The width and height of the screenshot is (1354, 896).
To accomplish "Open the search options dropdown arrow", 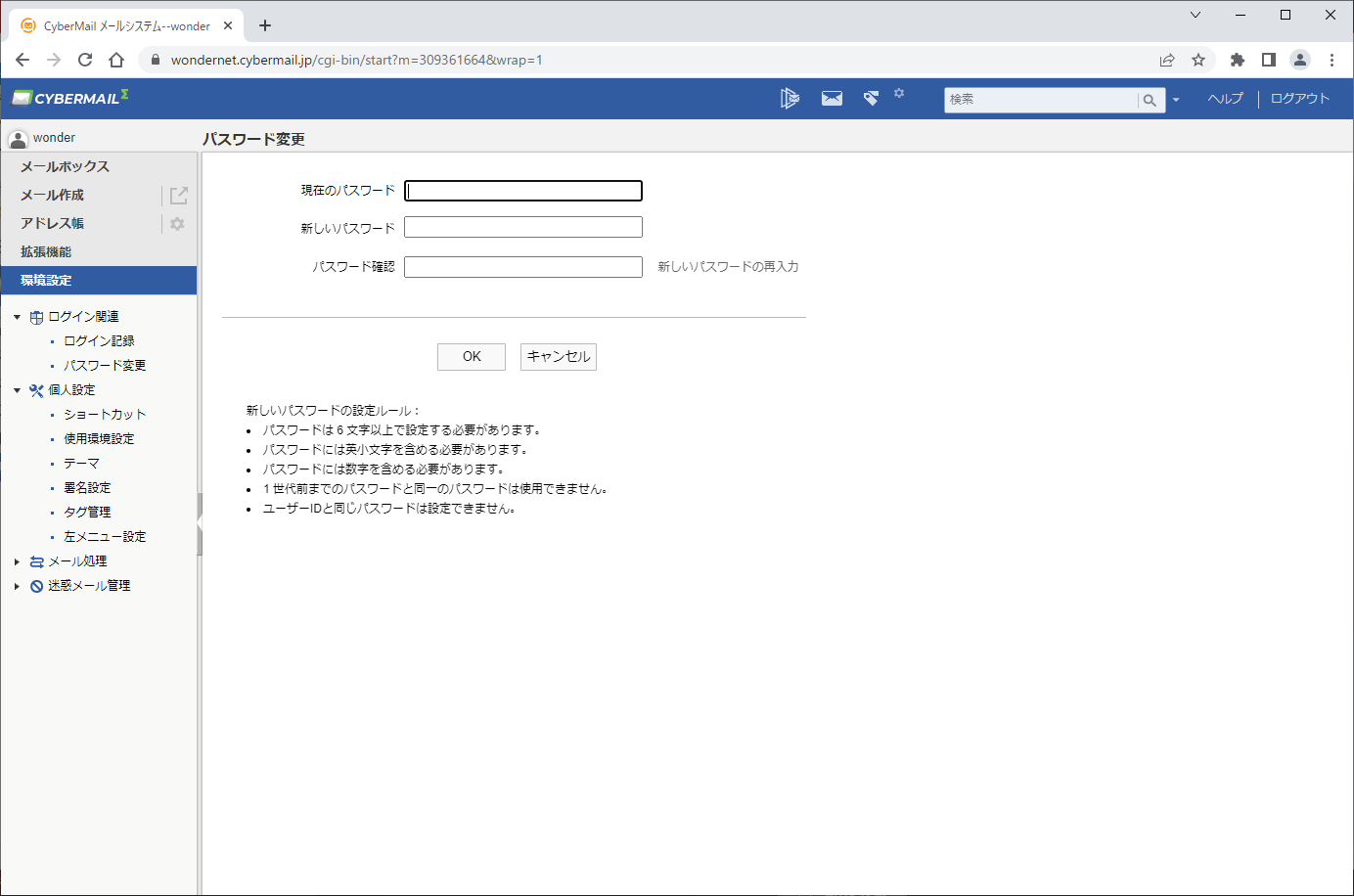I will coord(1176,100).
